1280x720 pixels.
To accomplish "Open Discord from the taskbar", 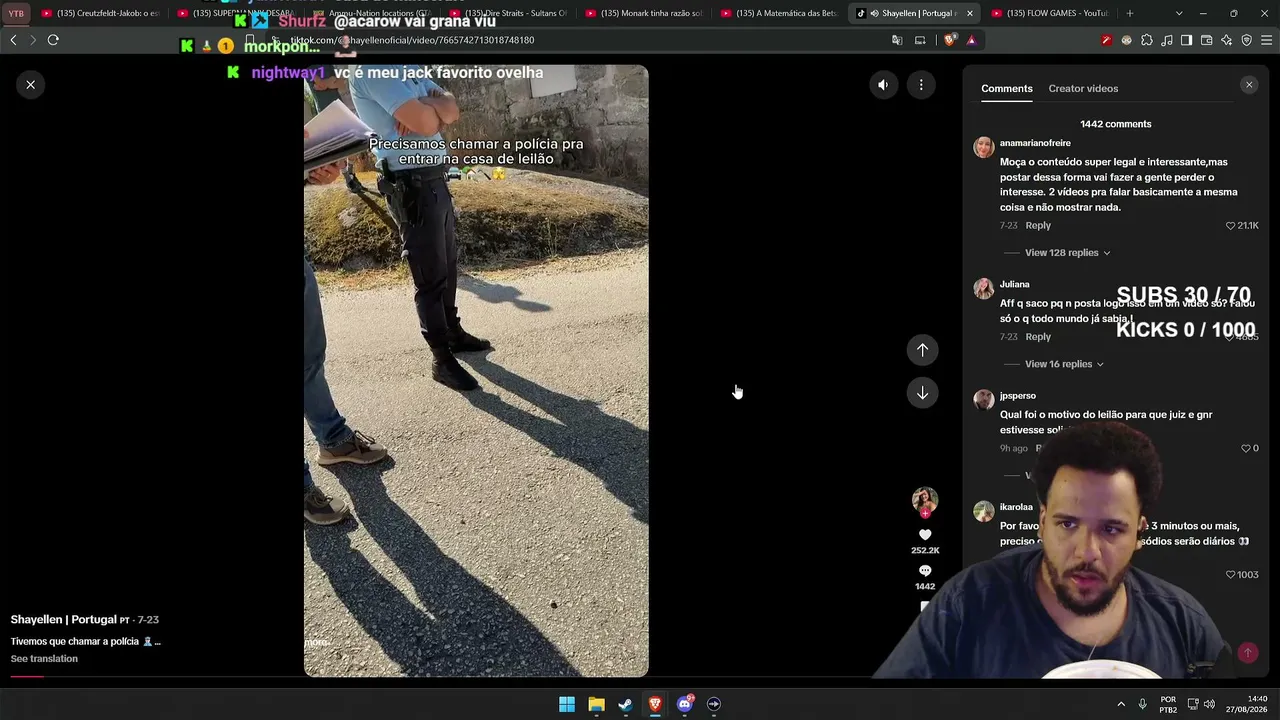I will (x=685, y=704).
